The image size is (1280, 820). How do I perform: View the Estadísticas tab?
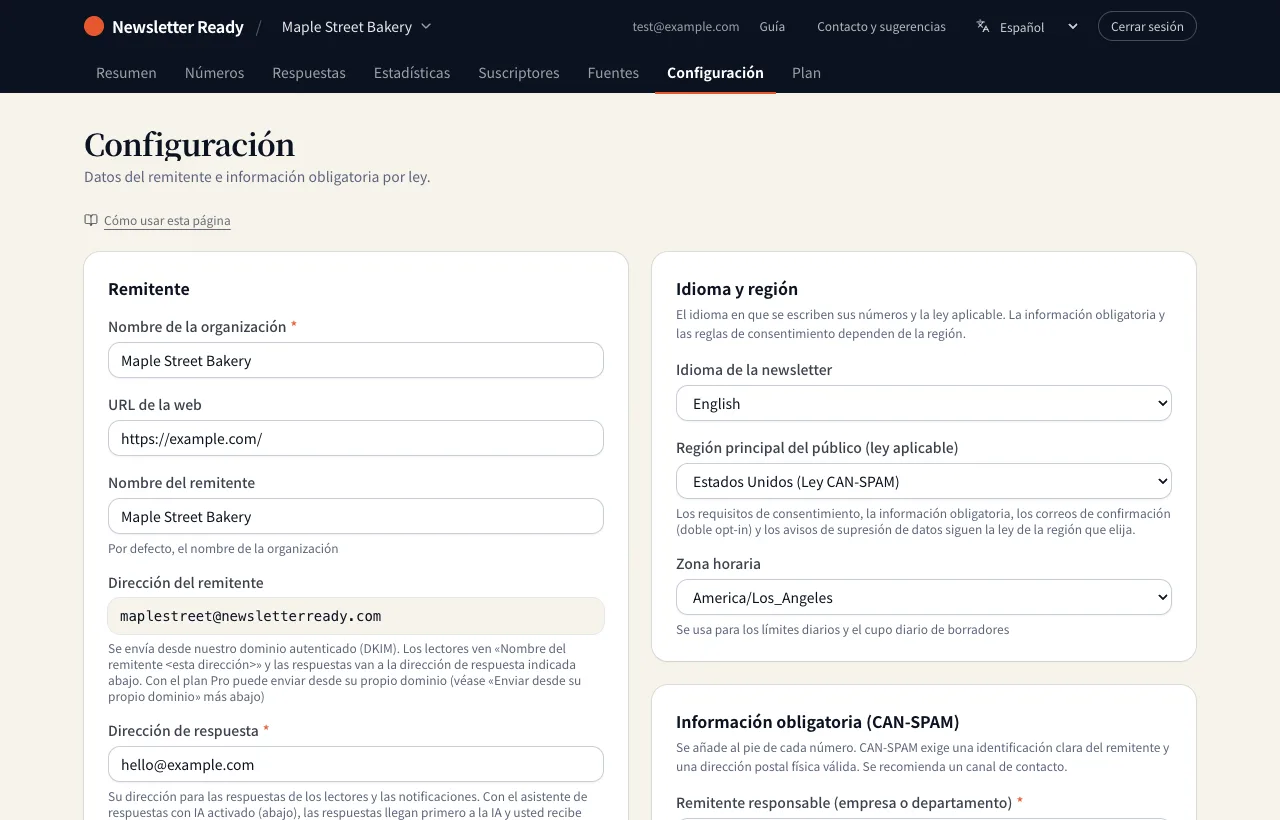point(412,73)
